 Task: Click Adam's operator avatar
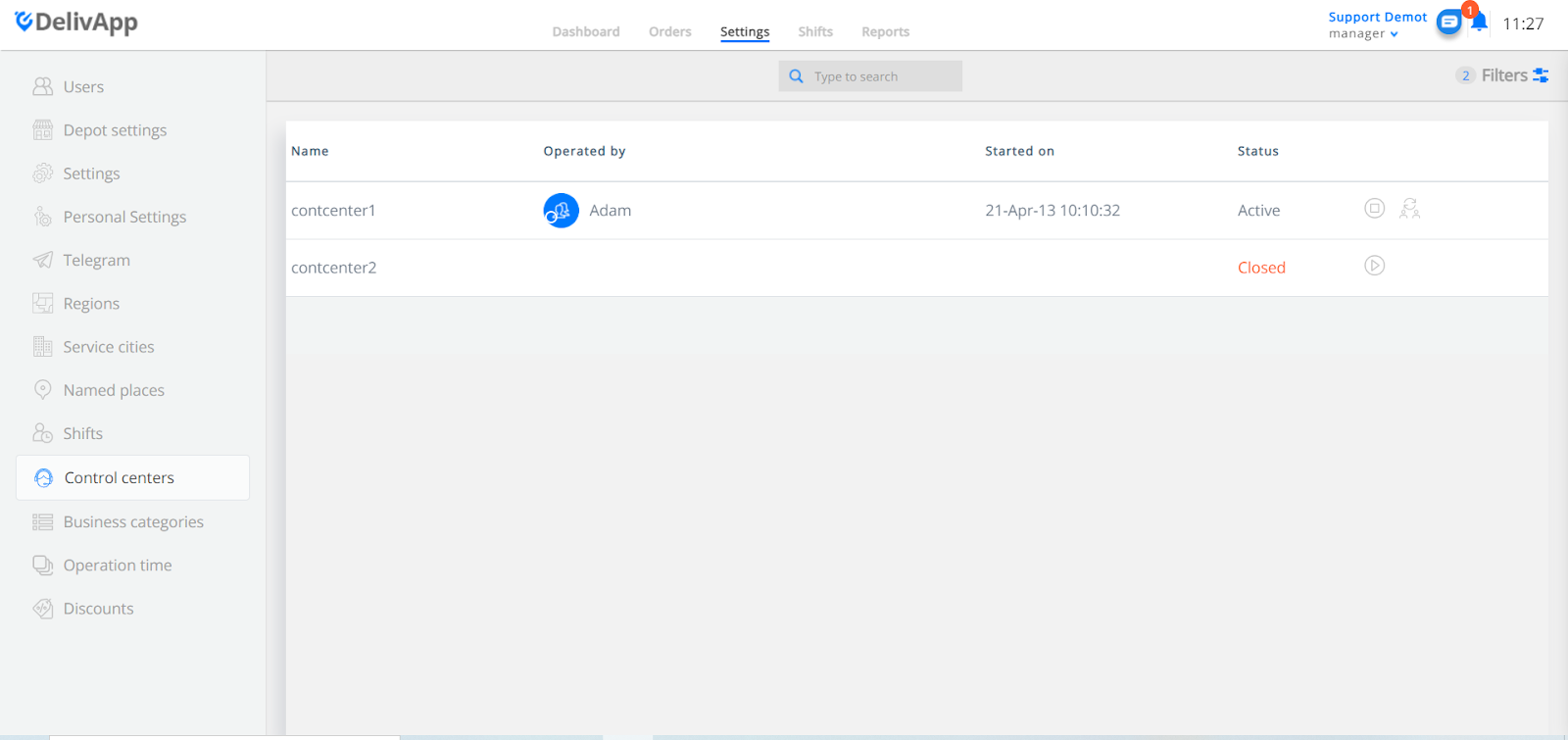(x=561, y=211)
